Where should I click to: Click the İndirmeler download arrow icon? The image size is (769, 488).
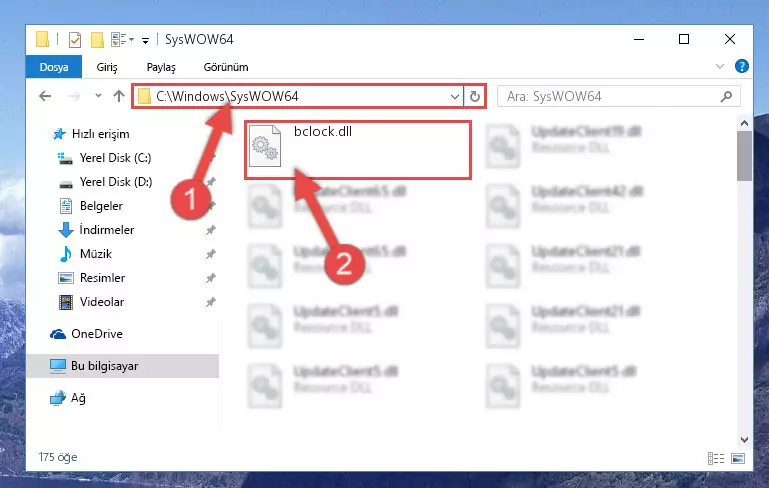(x=66, y=230)
